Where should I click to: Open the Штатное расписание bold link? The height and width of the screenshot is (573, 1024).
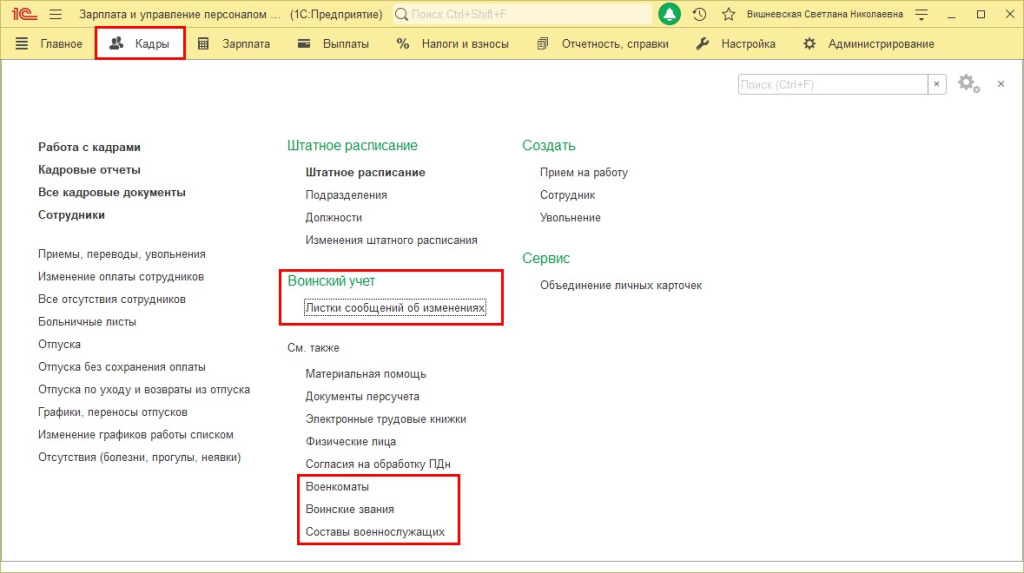coord(365,172)
